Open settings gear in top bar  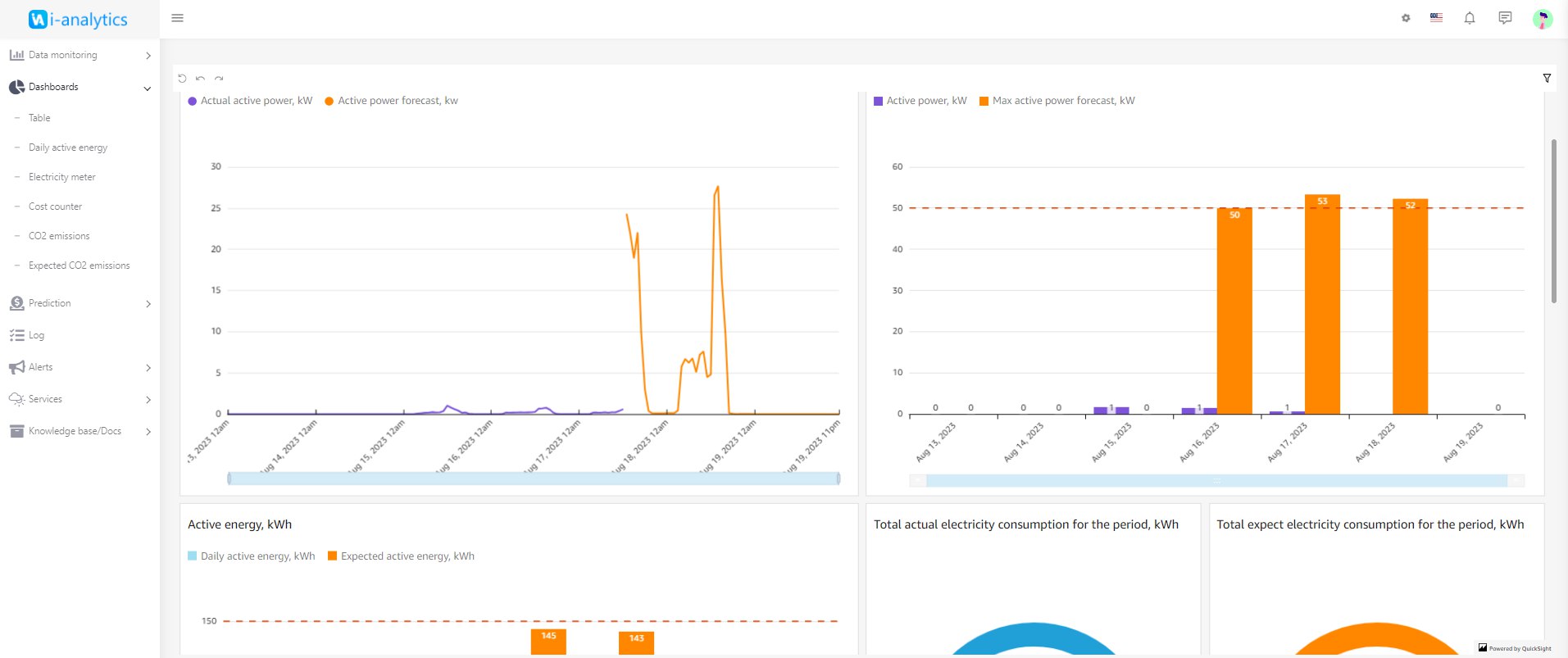pos(1406,18)
